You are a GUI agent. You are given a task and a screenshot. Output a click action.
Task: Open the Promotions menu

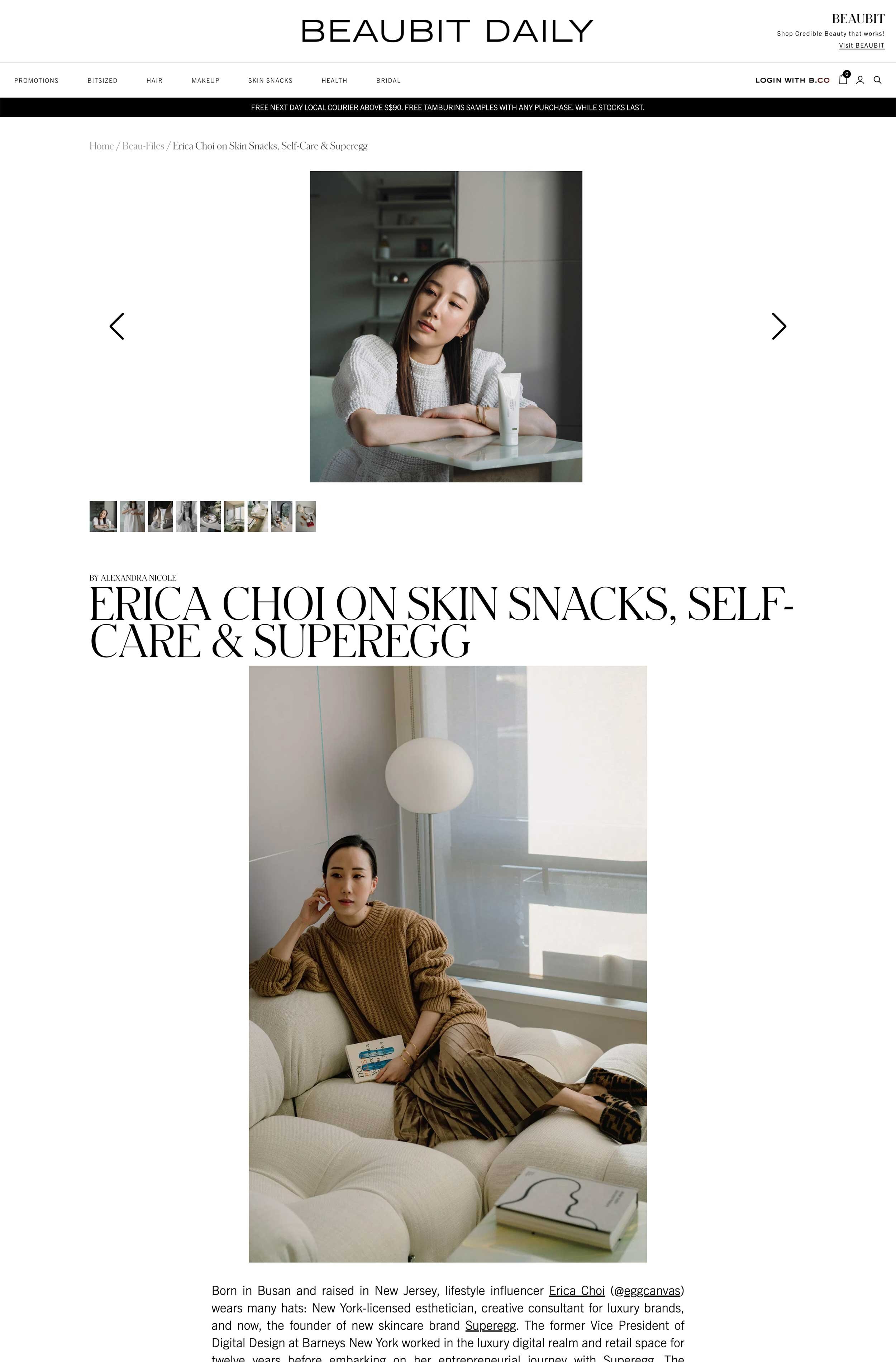click(37, 81)
